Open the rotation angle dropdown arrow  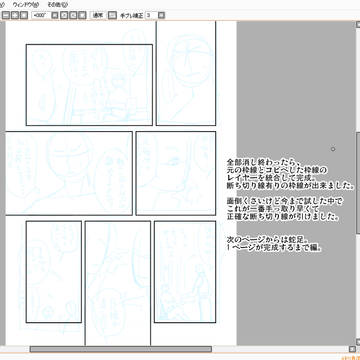click(x=55, y=15)
